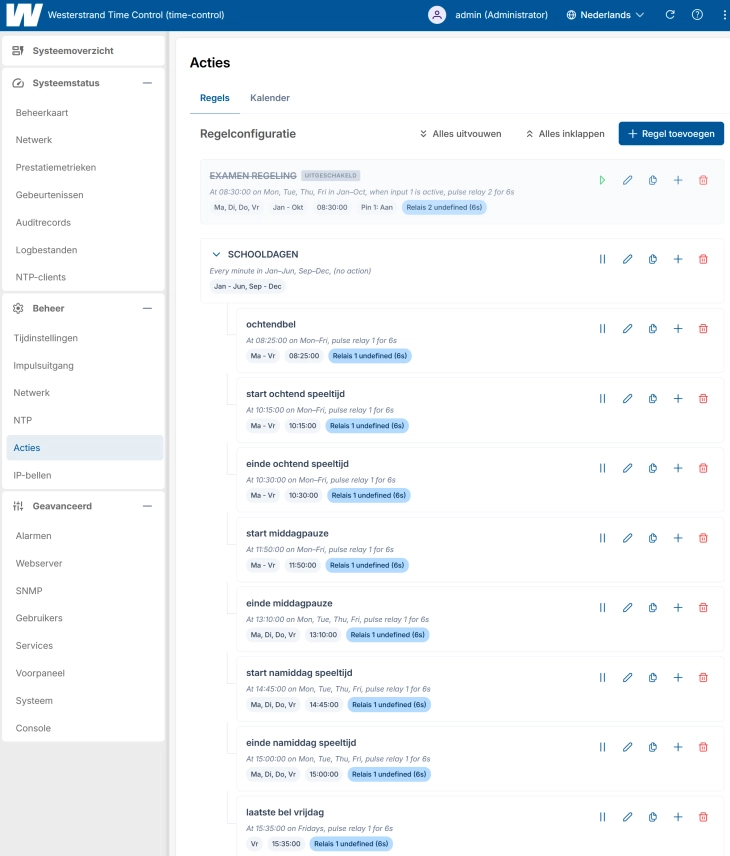Image resolution: width=730 pixels, height=856 pixels.
Task: Edit start namiddag speeltijd rule
Action: [x=627, y=677]
